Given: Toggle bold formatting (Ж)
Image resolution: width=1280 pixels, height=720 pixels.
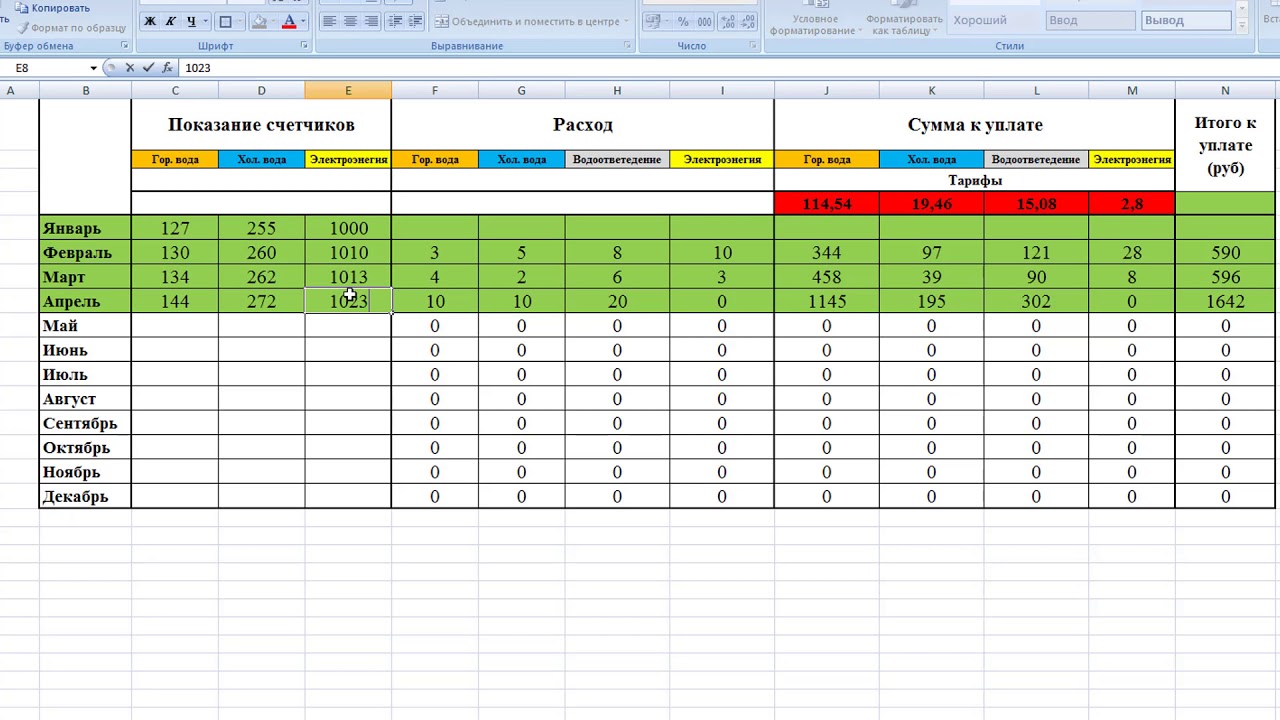Looking at the screenshot, I should pyautogui.click(x=150, y=21).
